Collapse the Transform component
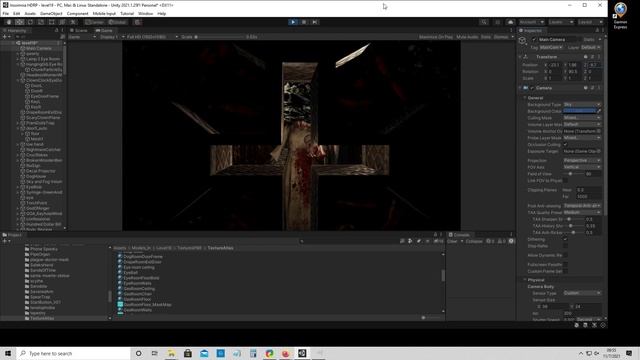640x360 pixels. 520,57
